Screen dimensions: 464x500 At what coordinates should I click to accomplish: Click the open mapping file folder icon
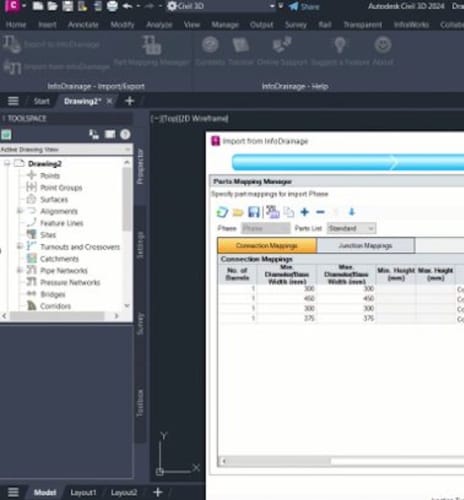(x=238, y=212)
